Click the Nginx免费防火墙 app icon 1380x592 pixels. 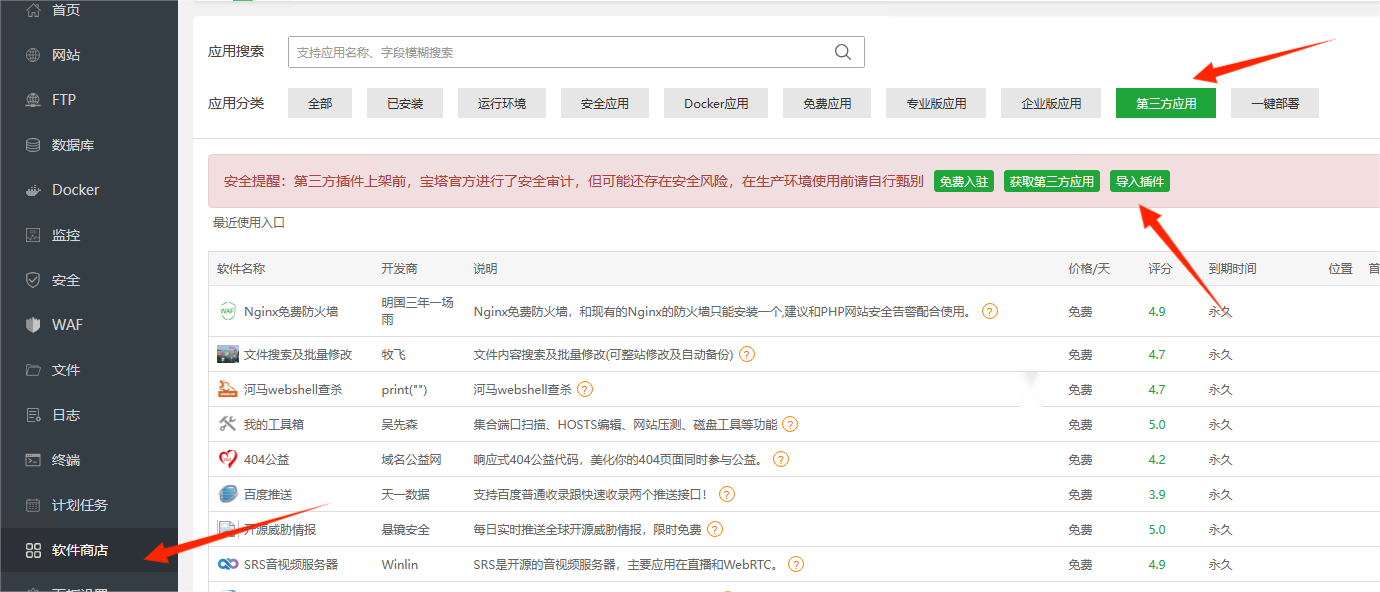coord(228,311)
